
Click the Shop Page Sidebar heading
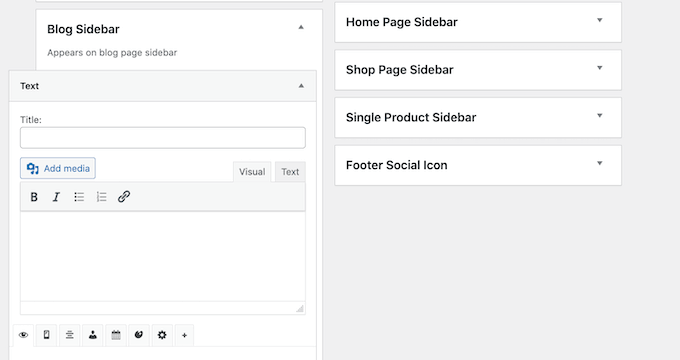tap(399, 70)
